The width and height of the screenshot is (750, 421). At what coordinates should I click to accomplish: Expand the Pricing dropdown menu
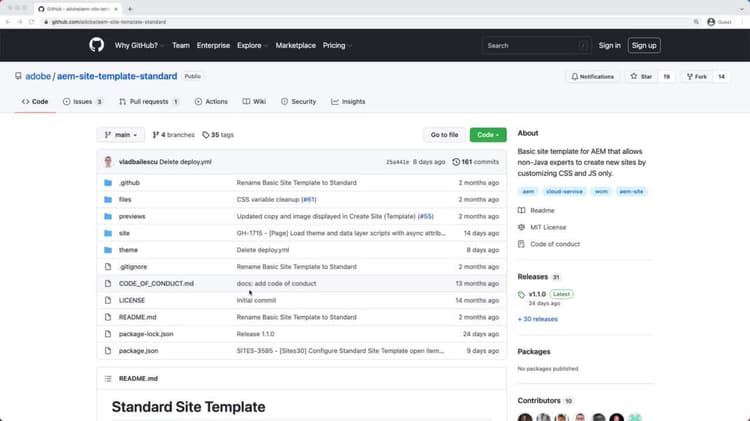click(337, 45)
